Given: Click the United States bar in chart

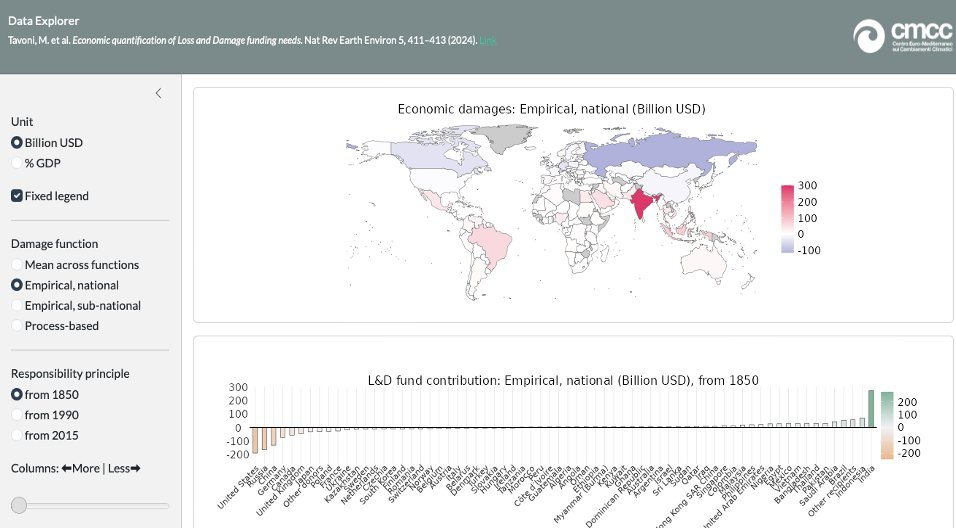Looking at the screenshot, I should (255, 440).
